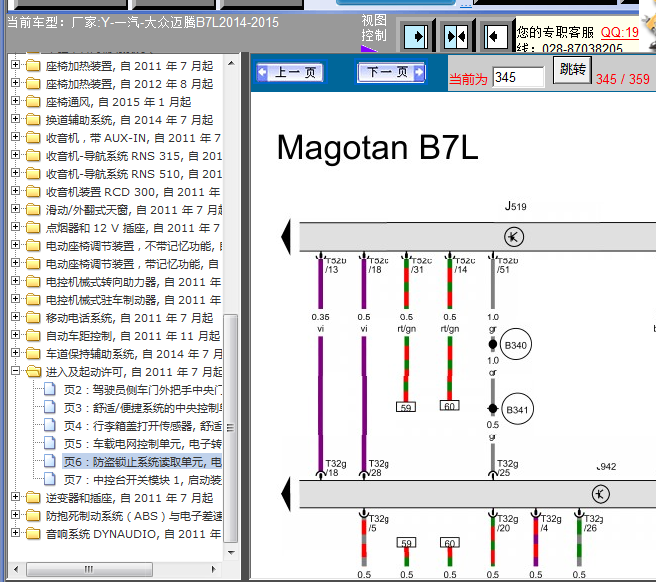
Task: Select folder icon of 电动座椅调节装置 带记忆功能
Action: [x=33, y=264]
